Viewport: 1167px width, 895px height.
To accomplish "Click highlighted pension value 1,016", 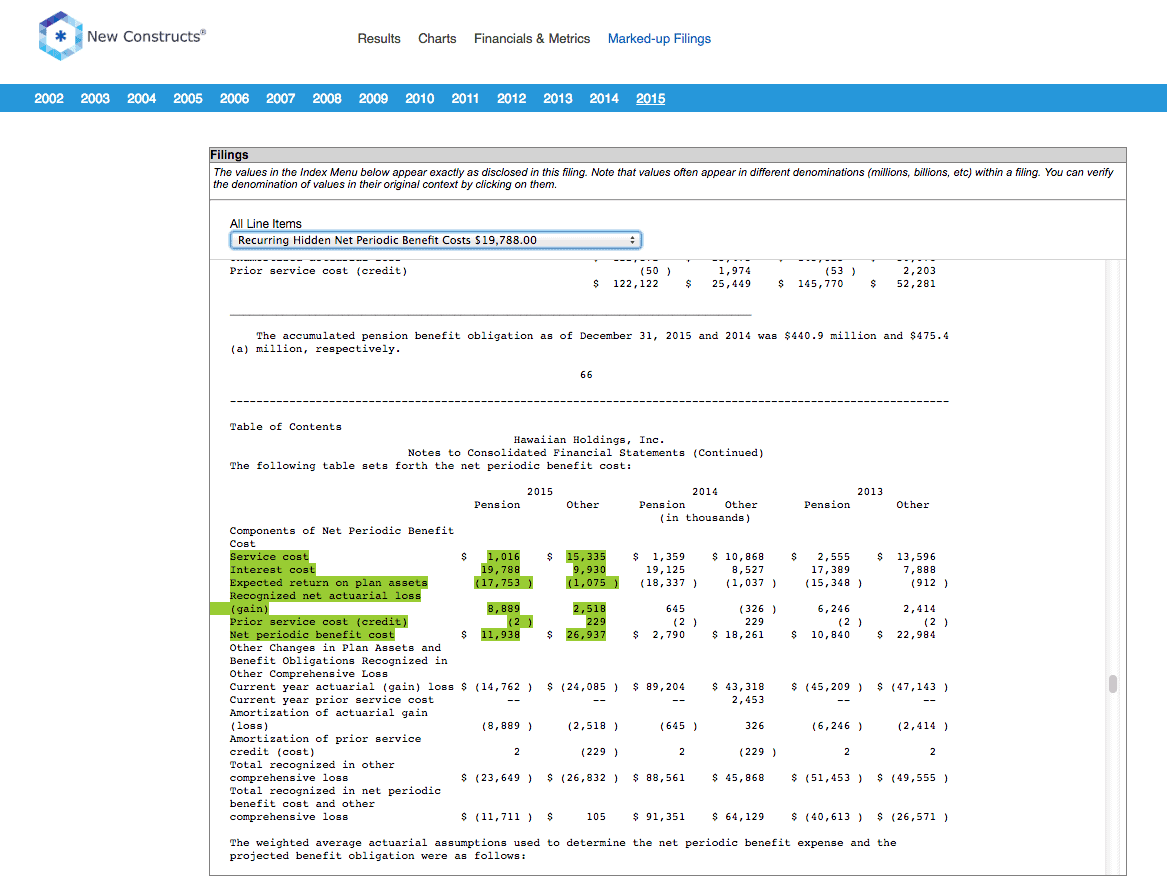I will tap(504, 556).
